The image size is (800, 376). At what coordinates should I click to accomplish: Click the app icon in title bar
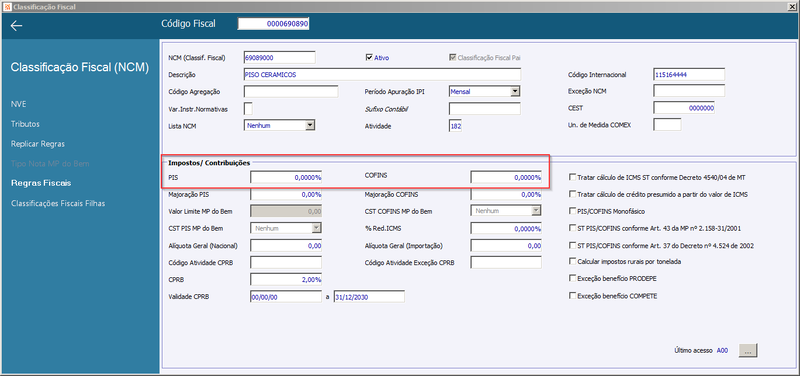point(7,7)
